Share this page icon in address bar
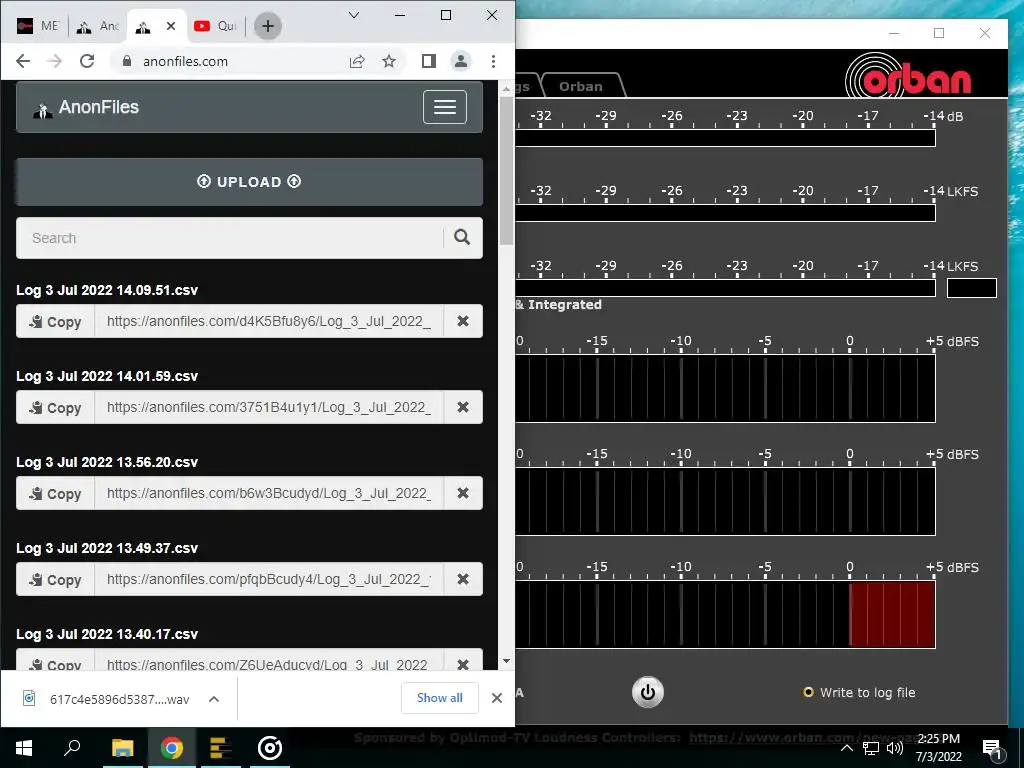 coord(357,61)
